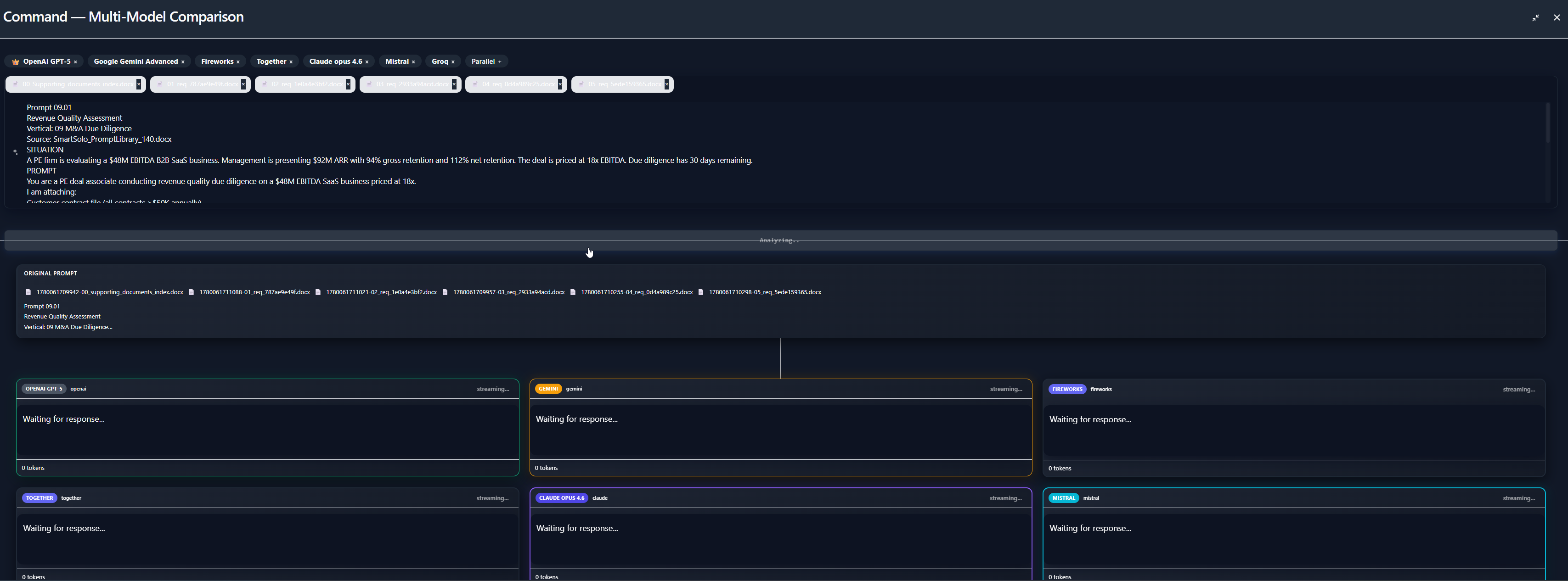Select the CLAUDE OPUS 4.6 response badge
Screen dimensions: 1568x581
[562, 498]
